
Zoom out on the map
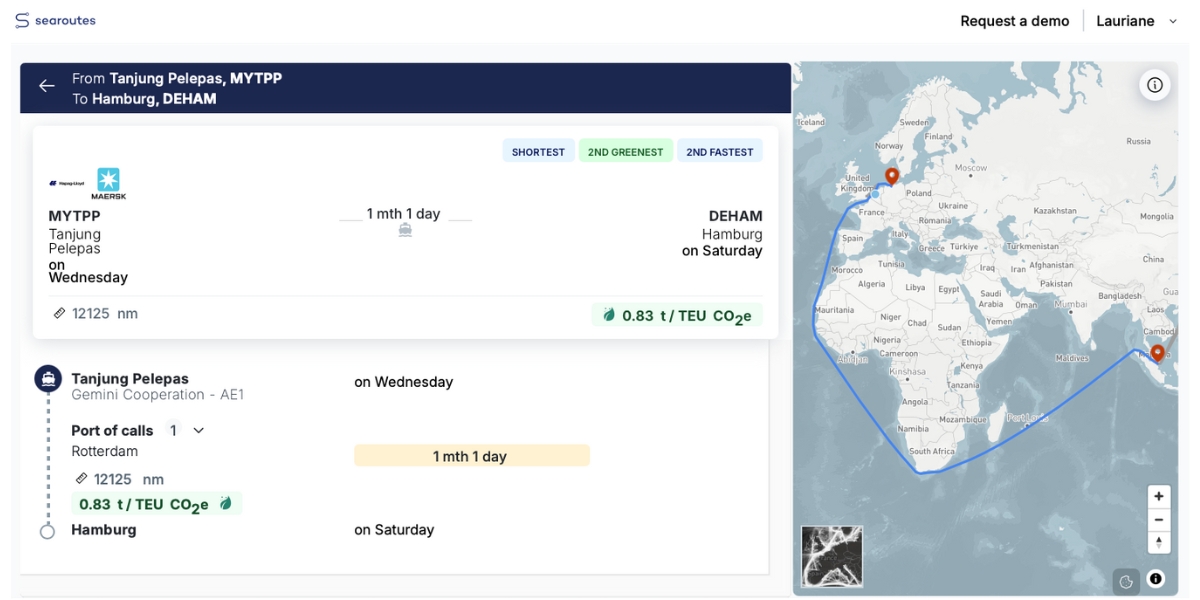pyautogui.click(x=1158, y=519)
